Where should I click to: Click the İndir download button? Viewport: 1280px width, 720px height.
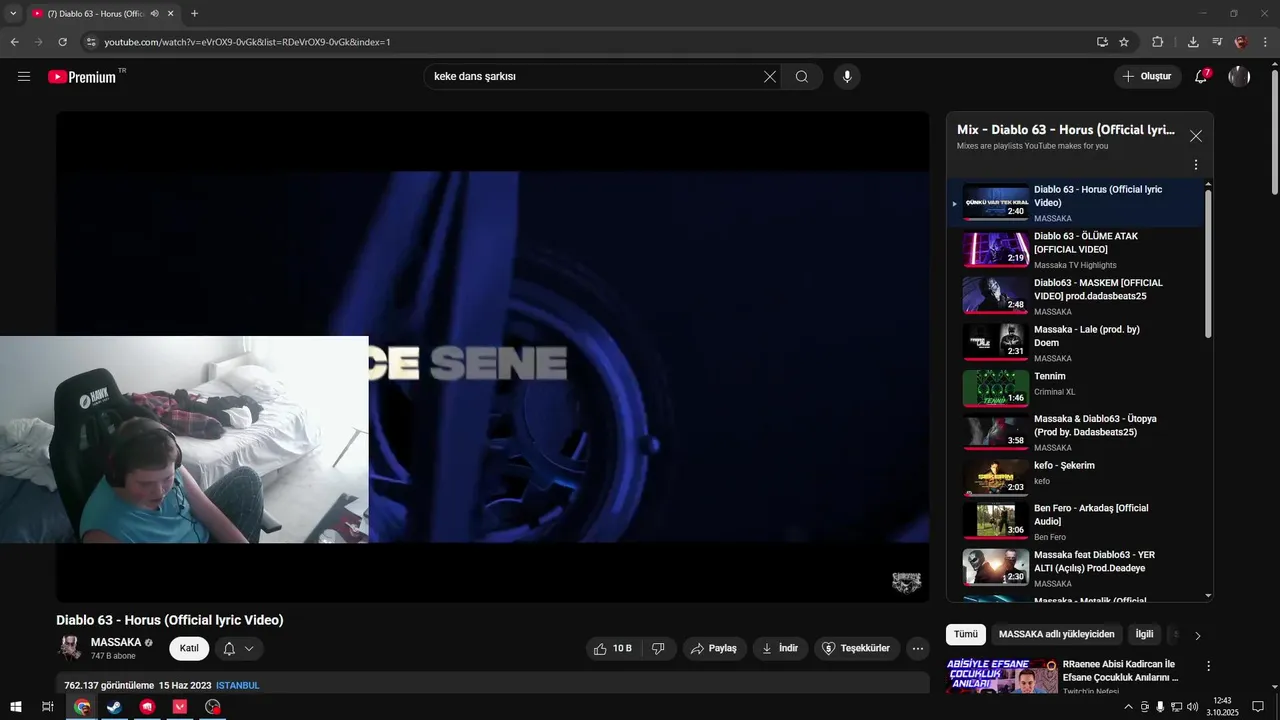780,649
